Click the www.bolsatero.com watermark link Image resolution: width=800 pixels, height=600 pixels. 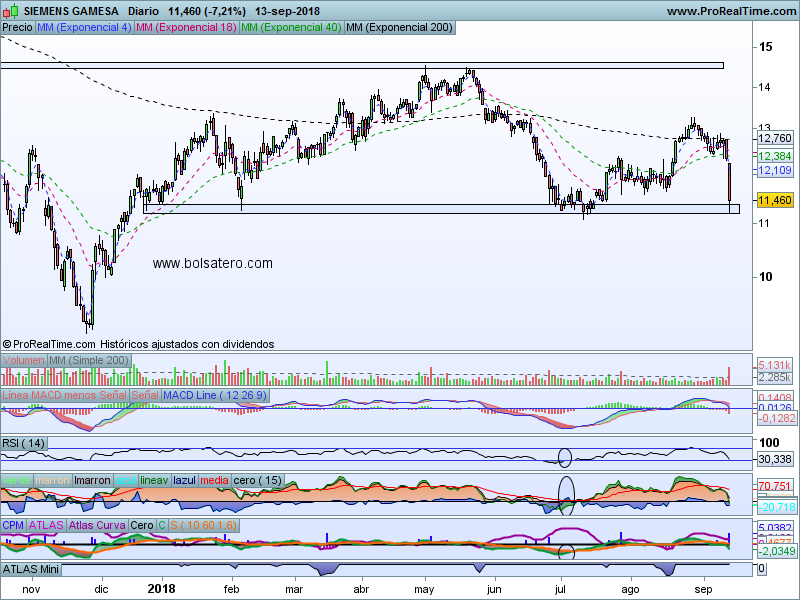[212, 263]
